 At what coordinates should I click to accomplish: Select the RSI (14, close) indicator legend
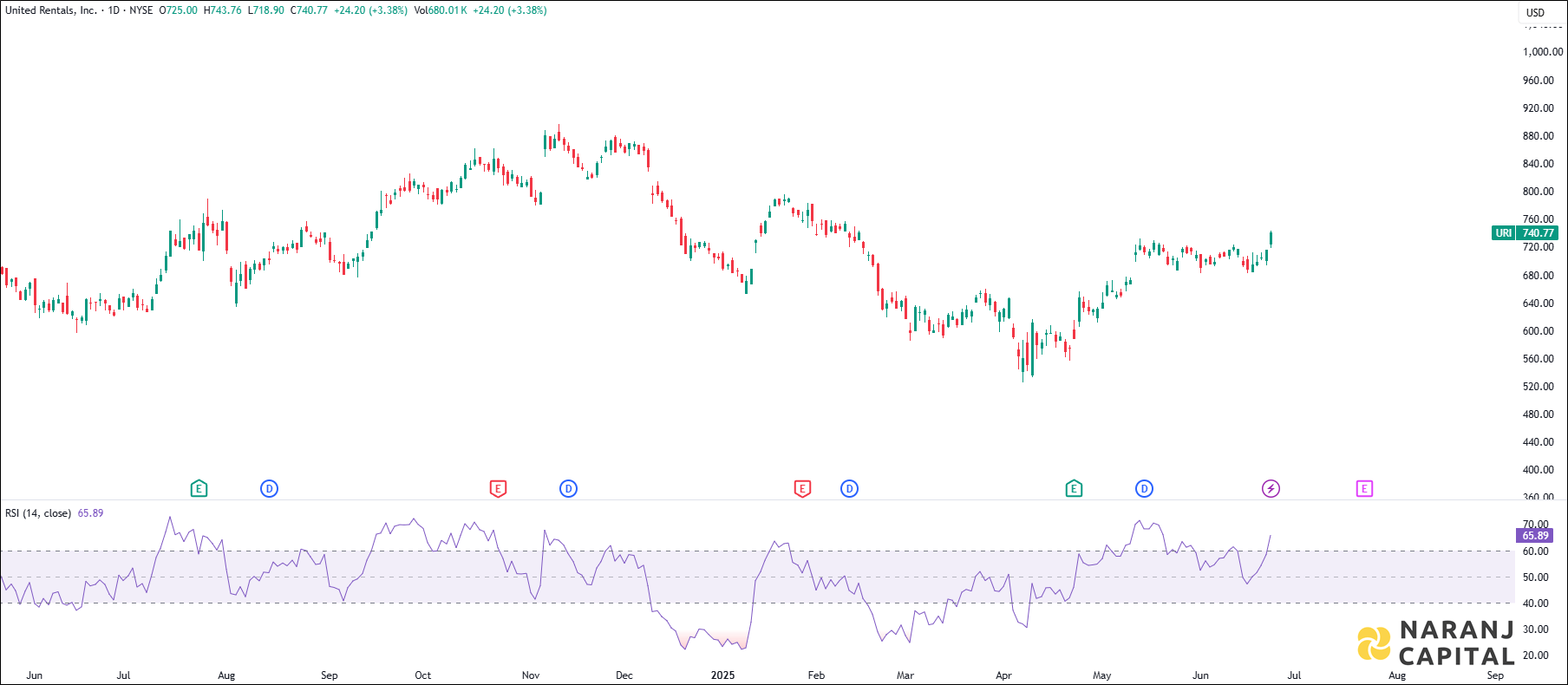(x=38, y=513)
